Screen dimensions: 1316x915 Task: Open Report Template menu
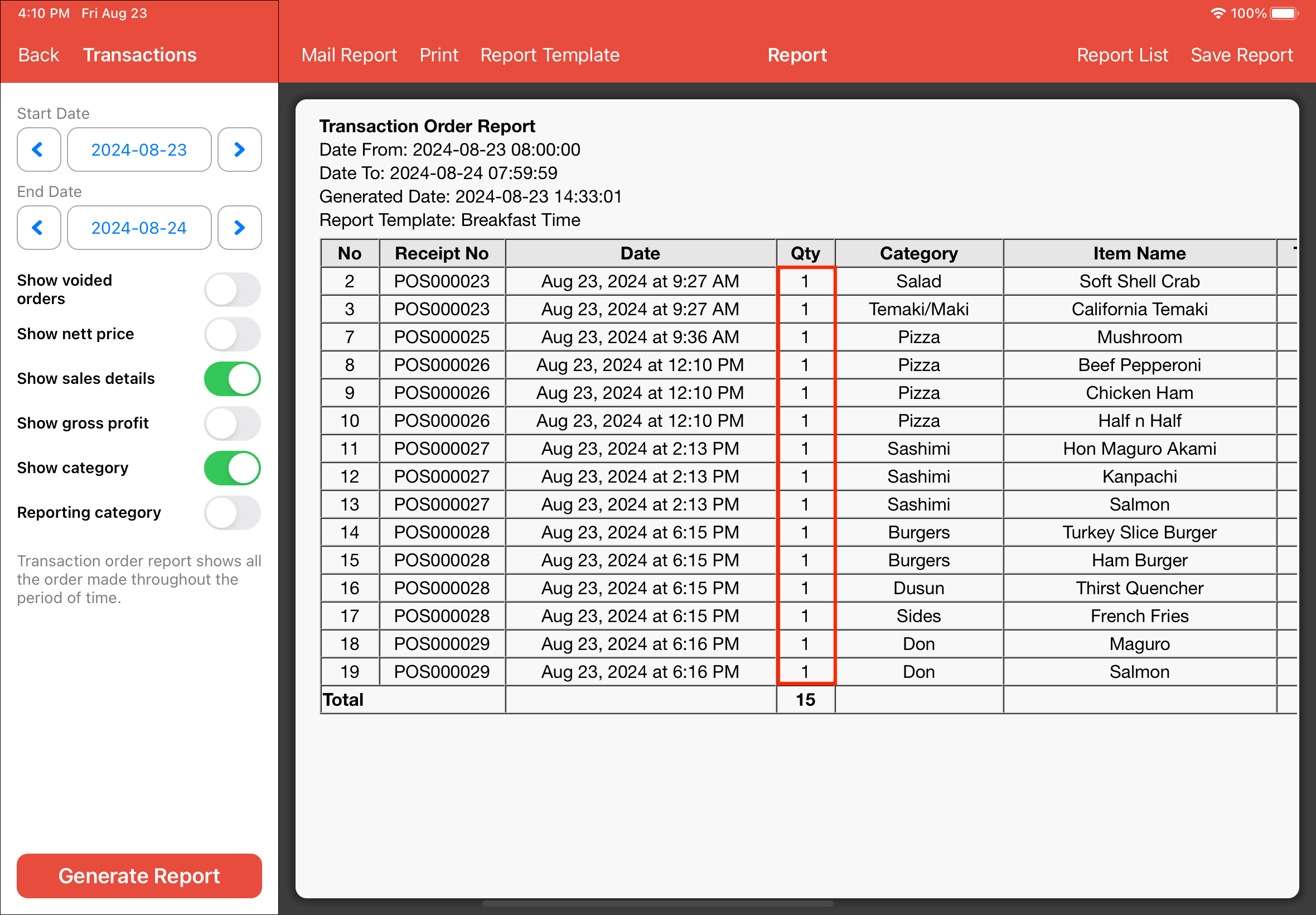[549, 55]
